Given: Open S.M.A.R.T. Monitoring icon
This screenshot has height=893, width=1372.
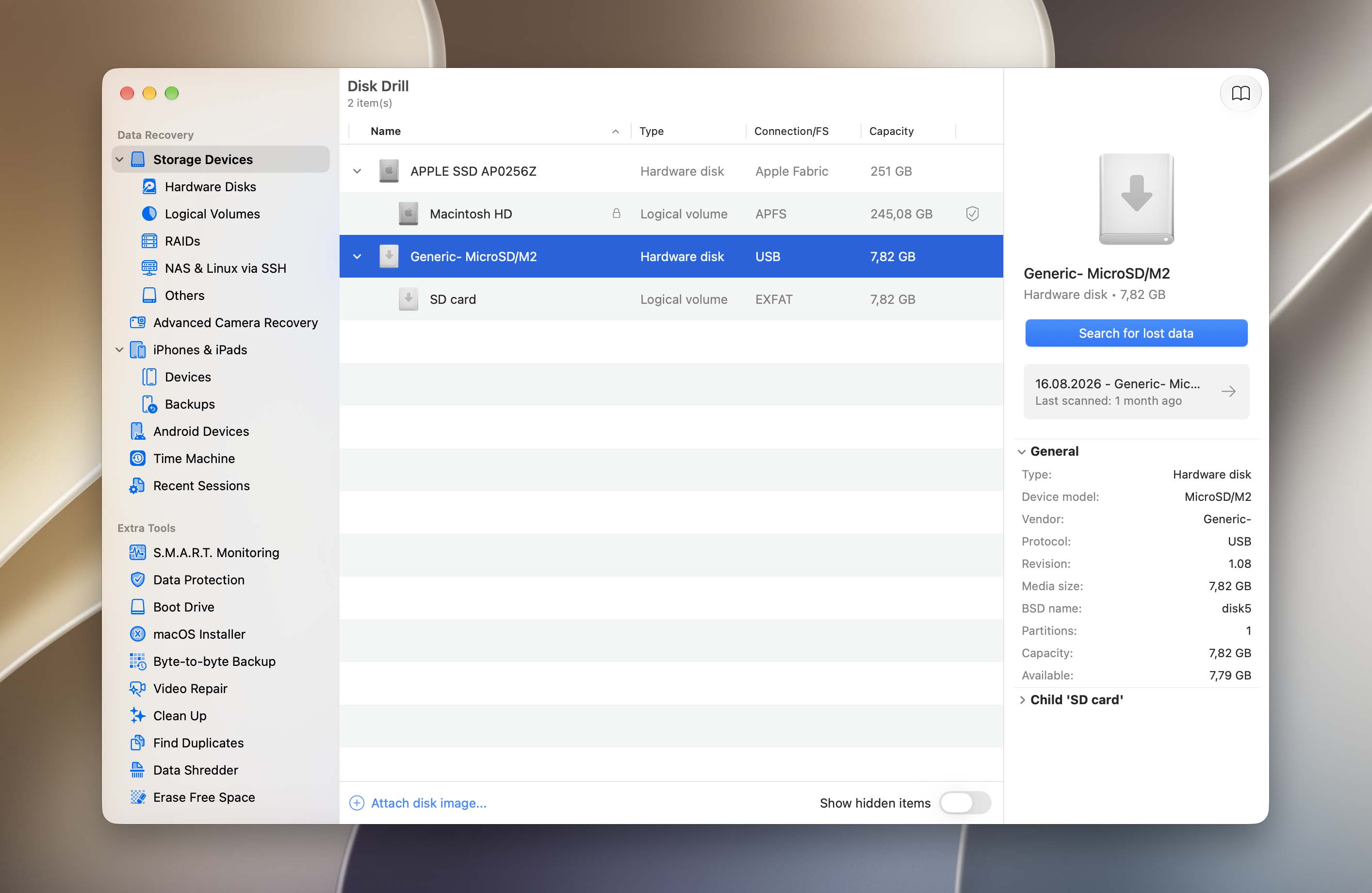Looking at the screenshot, I should pos(138,552).
